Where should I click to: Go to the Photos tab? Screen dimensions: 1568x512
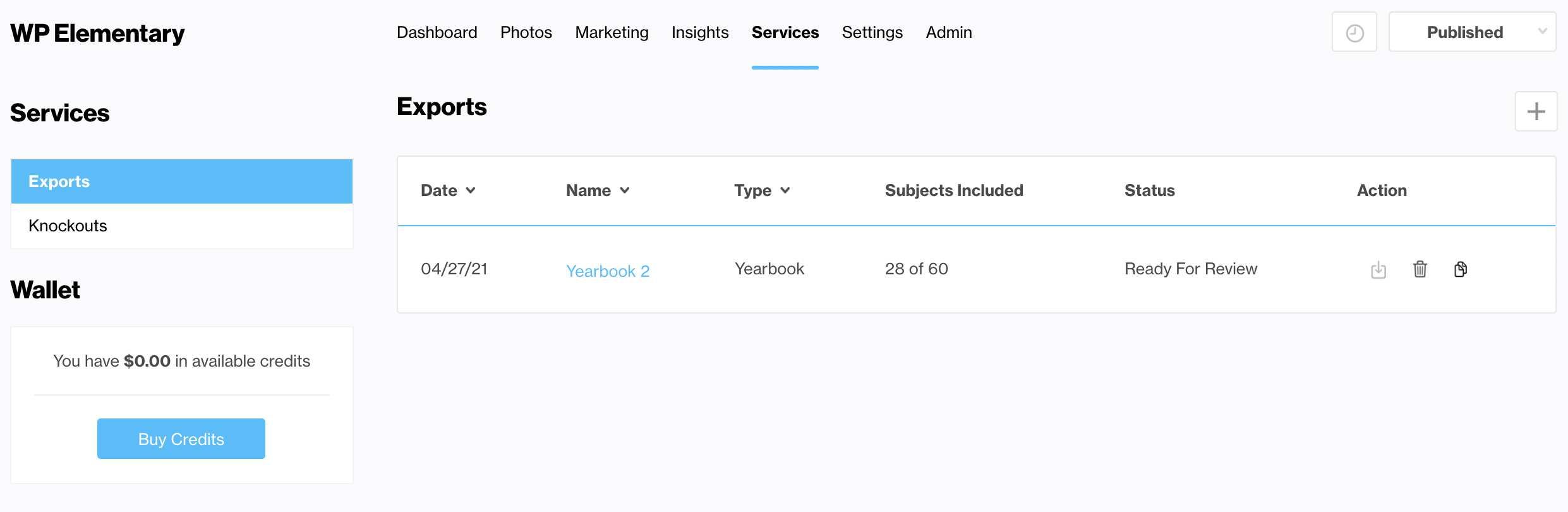tap(526, 32)
